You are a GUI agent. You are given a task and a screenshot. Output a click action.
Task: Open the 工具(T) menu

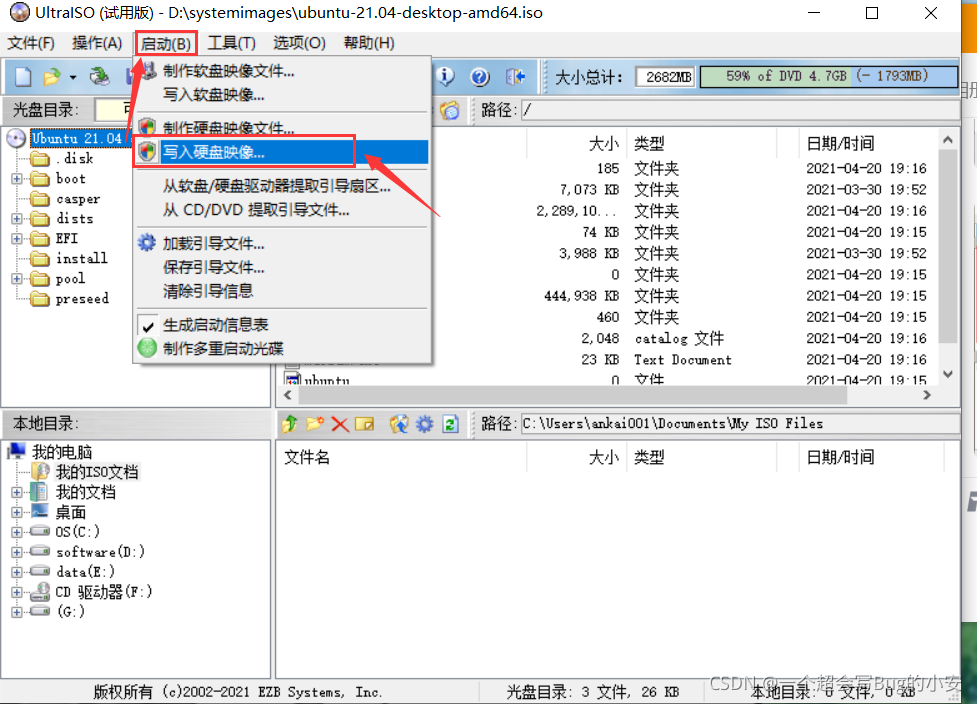pyautogui.click(x=231, y=43)
